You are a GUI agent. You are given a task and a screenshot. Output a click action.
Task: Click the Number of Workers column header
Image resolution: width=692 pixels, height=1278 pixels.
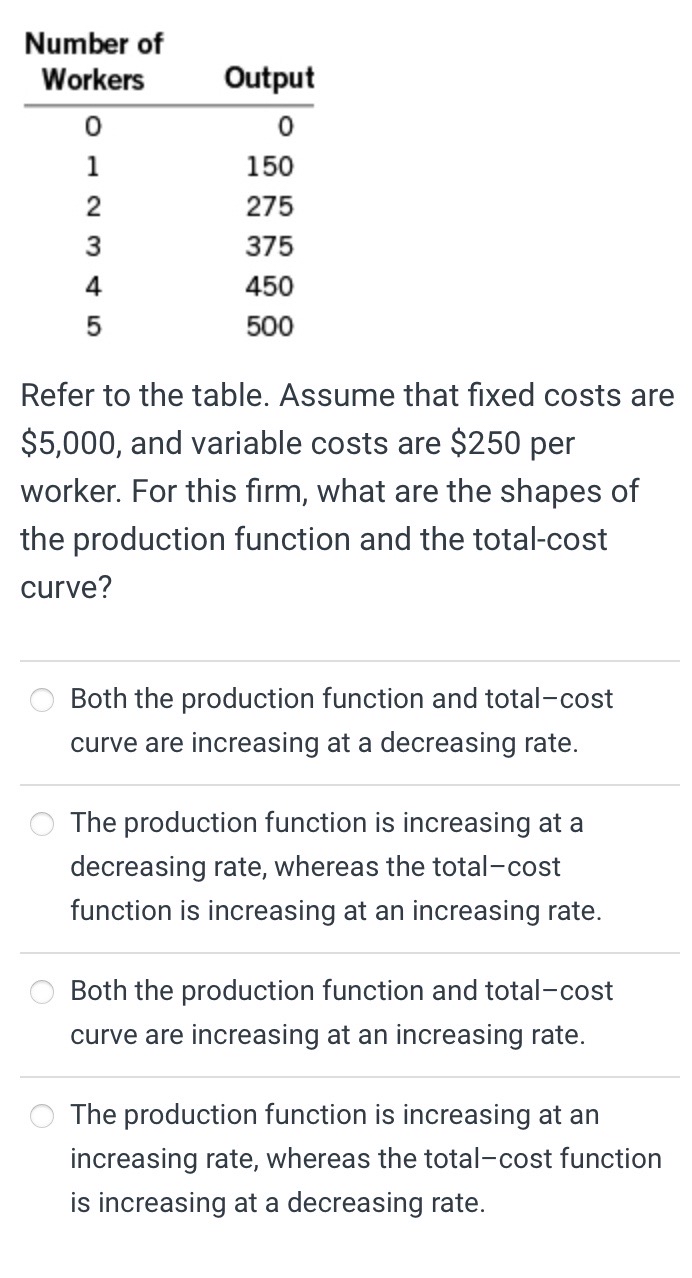95,62
